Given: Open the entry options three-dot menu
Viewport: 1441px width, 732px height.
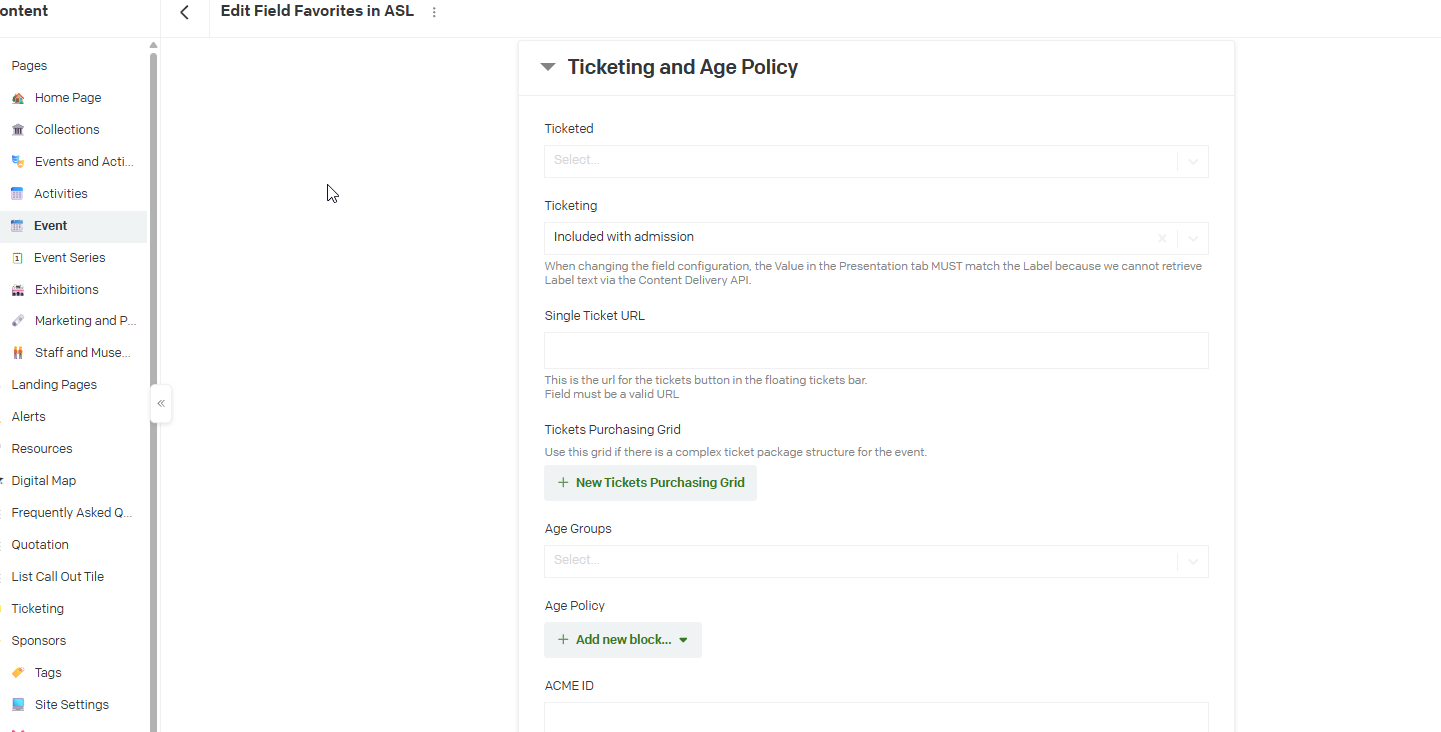Looking at the screenshot, I should click(x=434, y=12).
